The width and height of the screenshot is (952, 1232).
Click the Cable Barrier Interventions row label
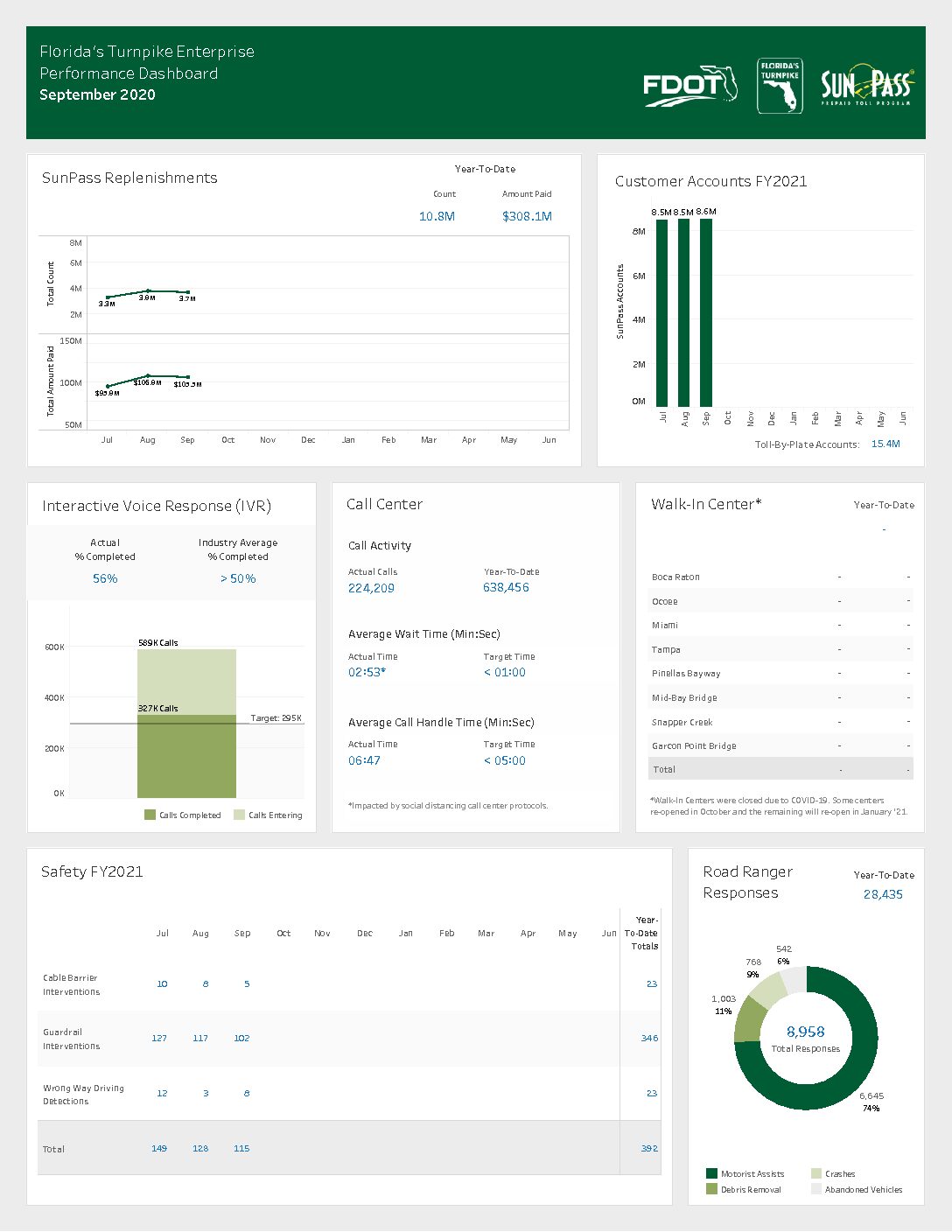click(72, 984)
